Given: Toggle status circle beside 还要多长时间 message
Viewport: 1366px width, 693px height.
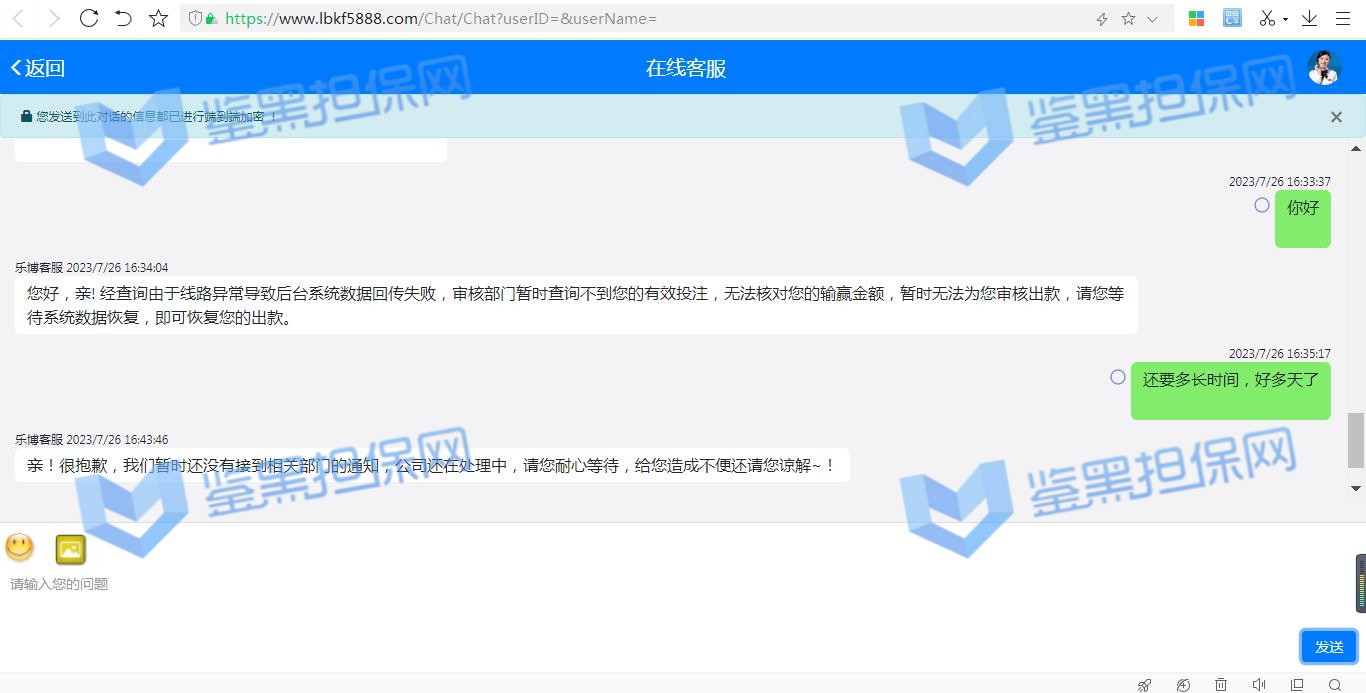Looking at the screenshot, I should tap(1118, 377).
